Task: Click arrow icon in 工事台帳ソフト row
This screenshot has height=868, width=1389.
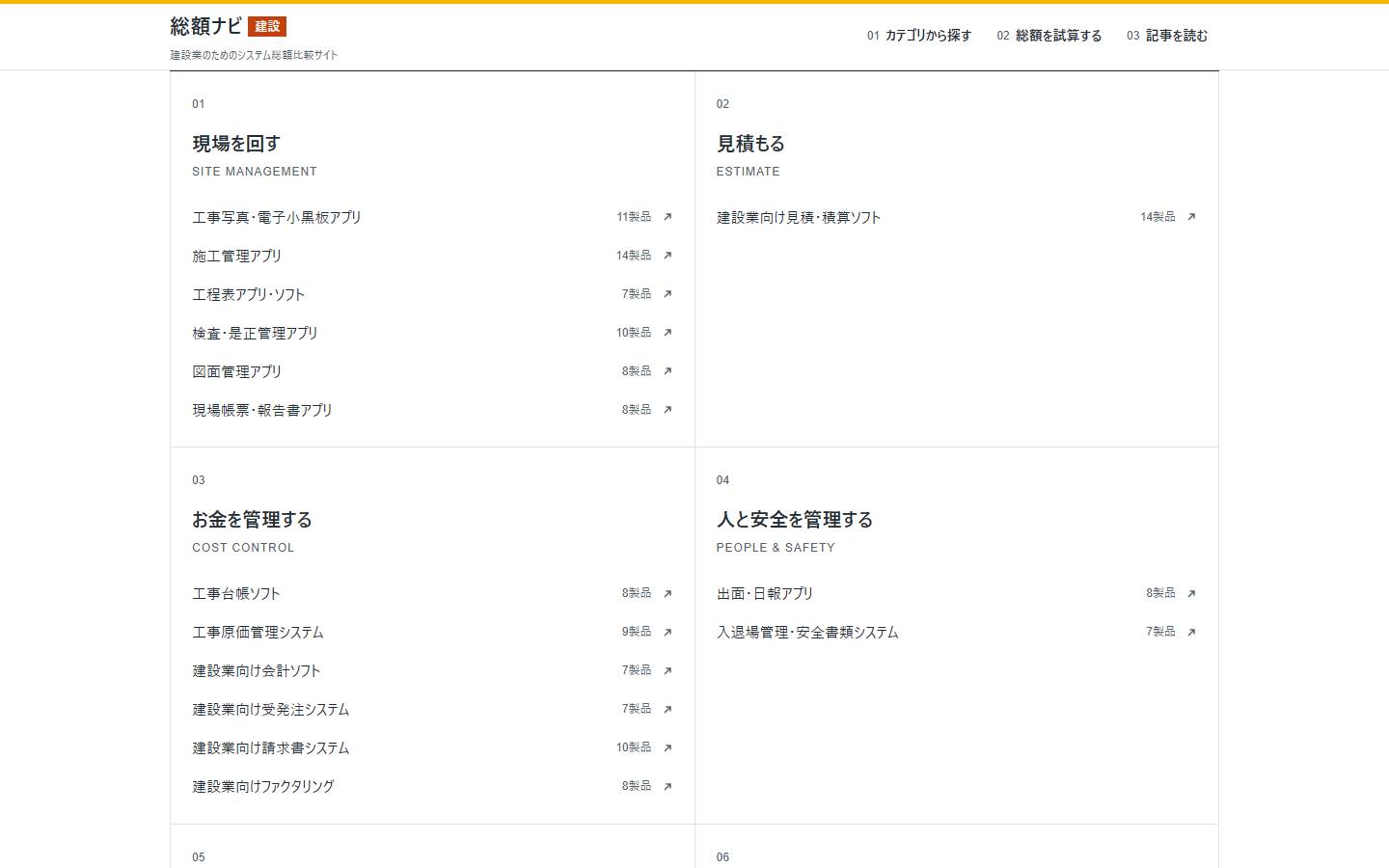Action: [x=667, y=593]
